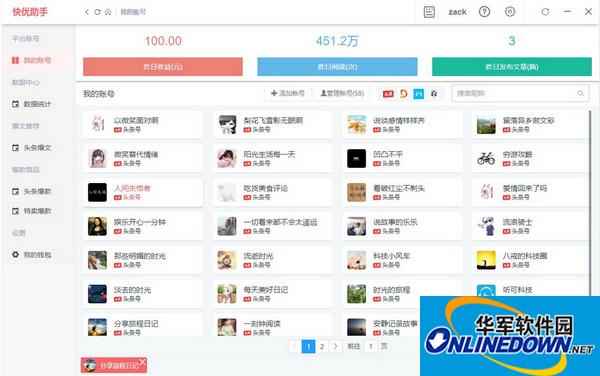Select the 吃货美食评论 account card
600x376 pixels.
click(272, 192)
